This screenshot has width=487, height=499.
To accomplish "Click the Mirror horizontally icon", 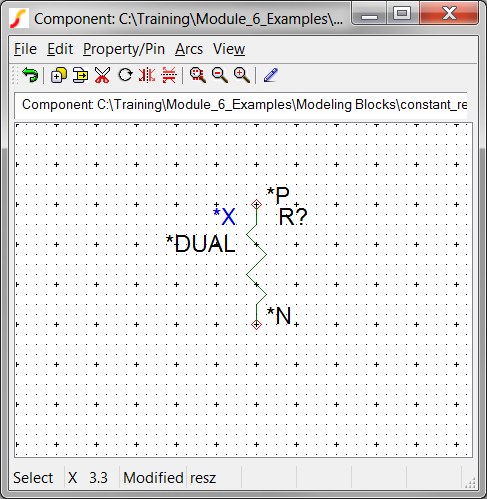I will [x=147, y=75].
